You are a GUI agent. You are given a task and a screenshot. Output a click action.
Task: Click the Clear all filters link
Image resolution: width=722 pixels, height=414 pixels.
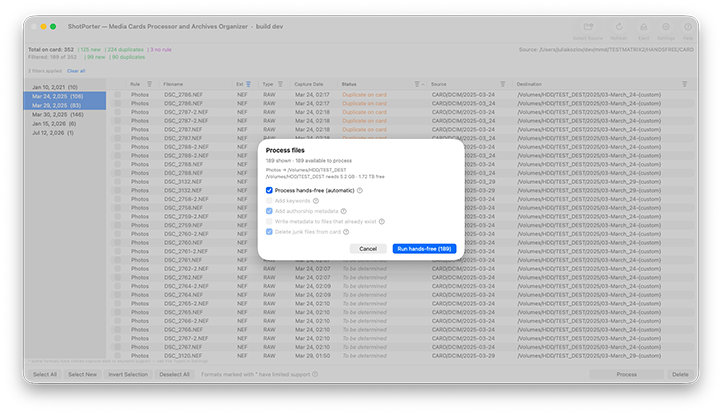(x=76, y=71)
